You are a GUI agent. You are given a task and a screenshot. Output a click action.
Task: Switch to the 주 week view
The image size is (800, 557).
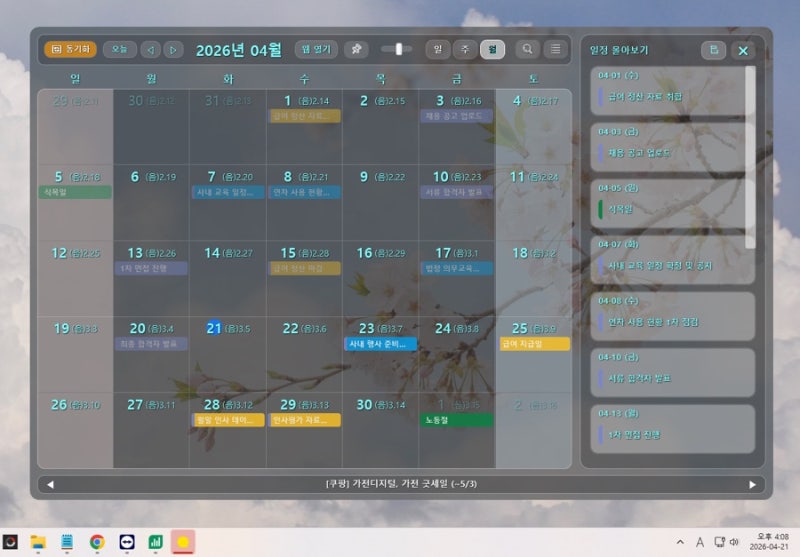coord(465,49)
